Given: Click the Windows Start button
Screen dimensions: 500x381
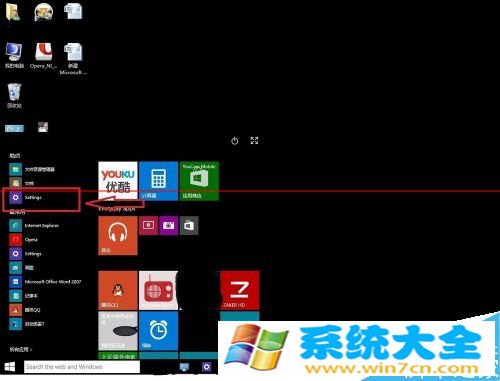Looking at the screenshot, I should point(10,367).
